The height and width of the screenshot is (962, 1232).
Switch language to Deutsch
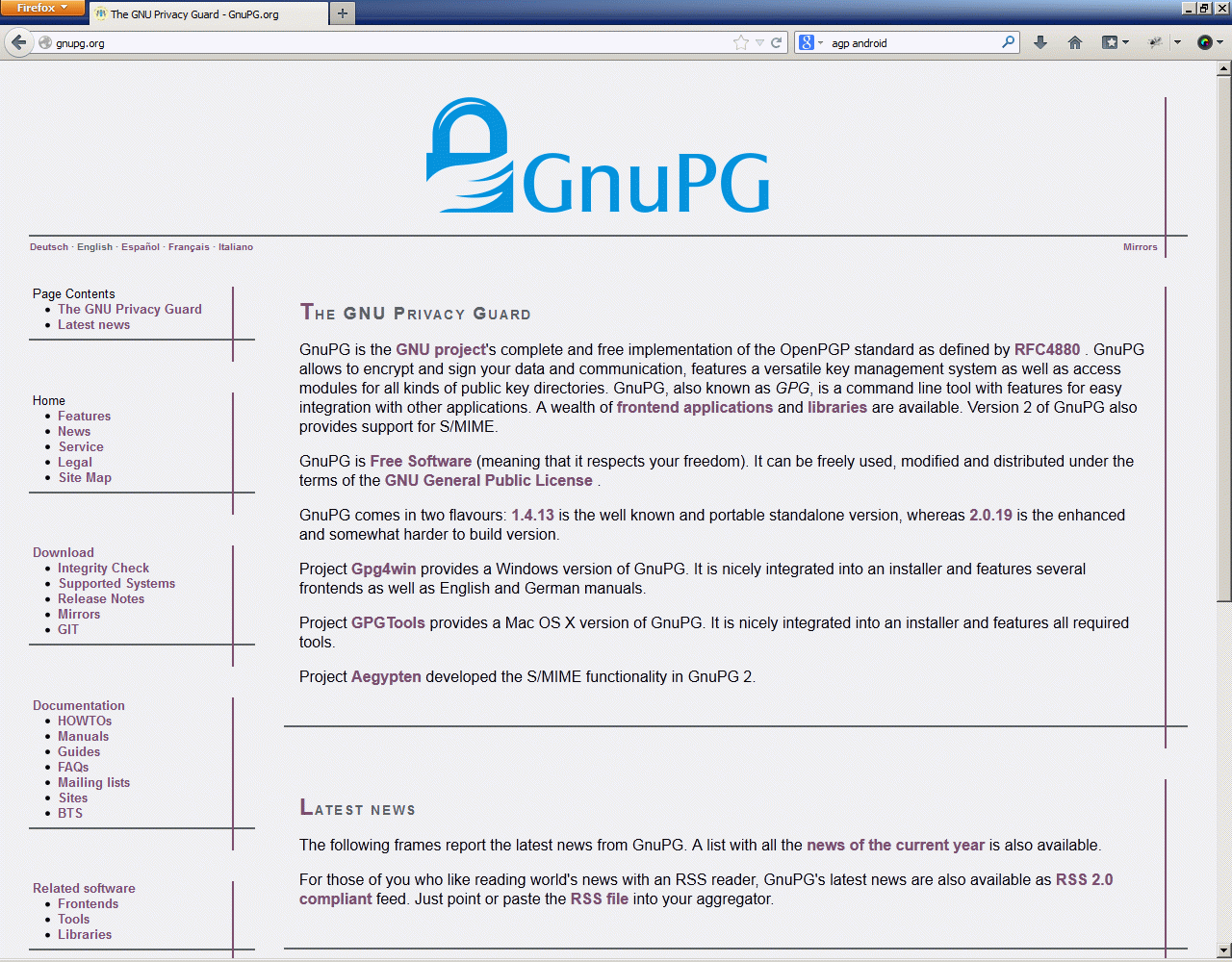[49, 247]
